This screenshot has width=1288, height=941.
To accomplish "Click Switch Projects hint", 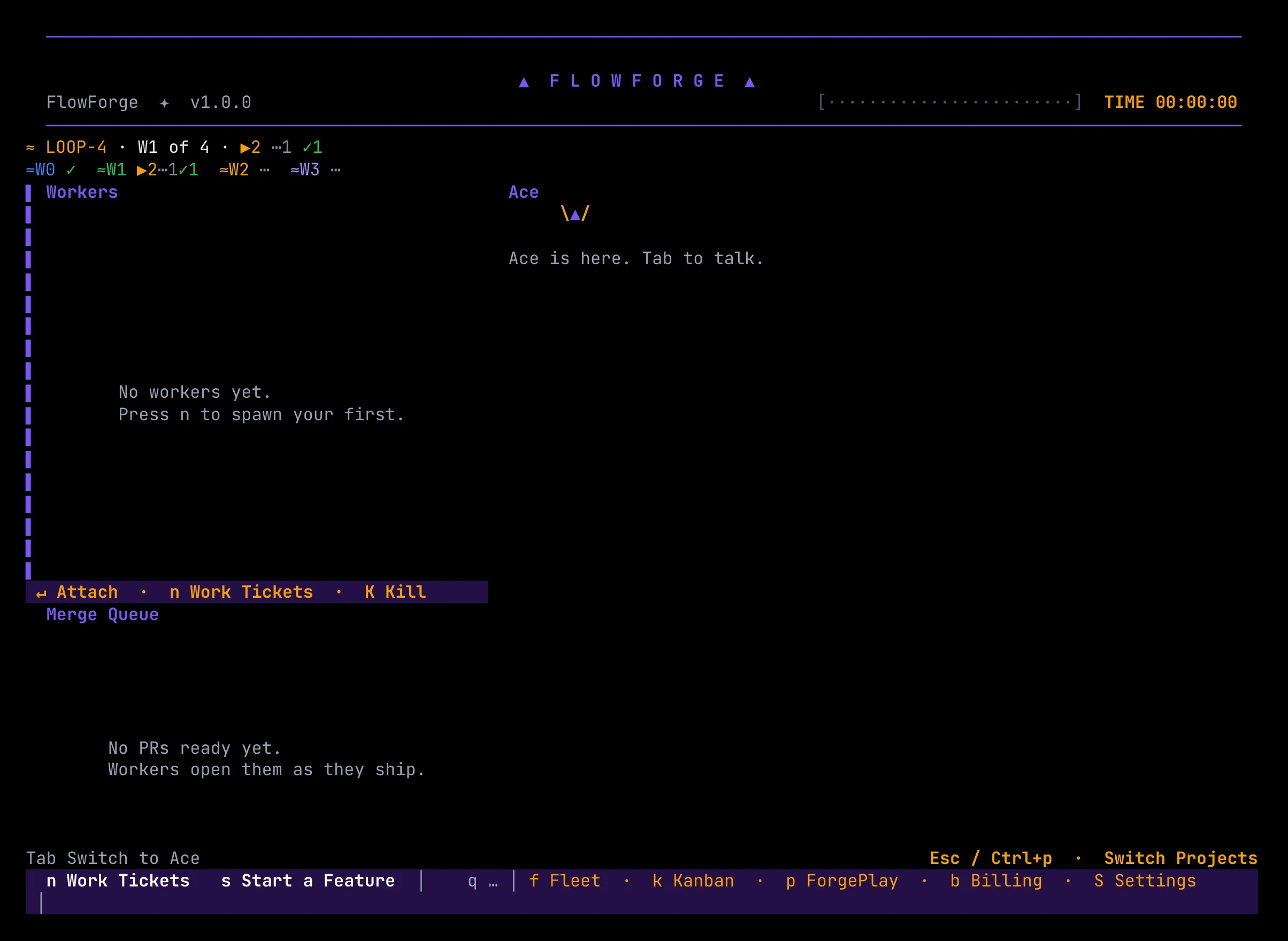I will point(1181,859).
